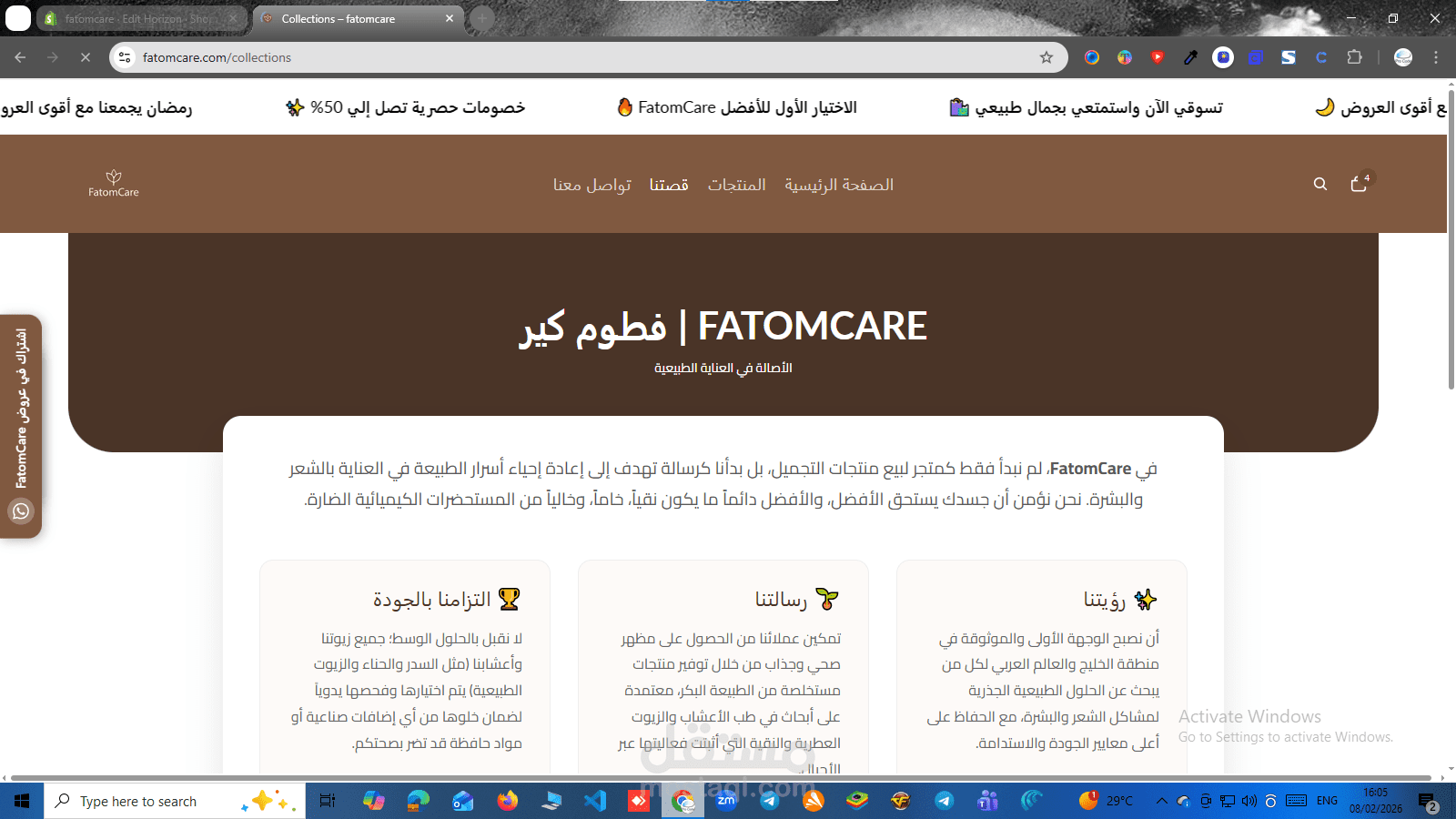Click the white S on blue extension icon
1456x819 pixels.
pyautogui.click(x=1289, y=57)
